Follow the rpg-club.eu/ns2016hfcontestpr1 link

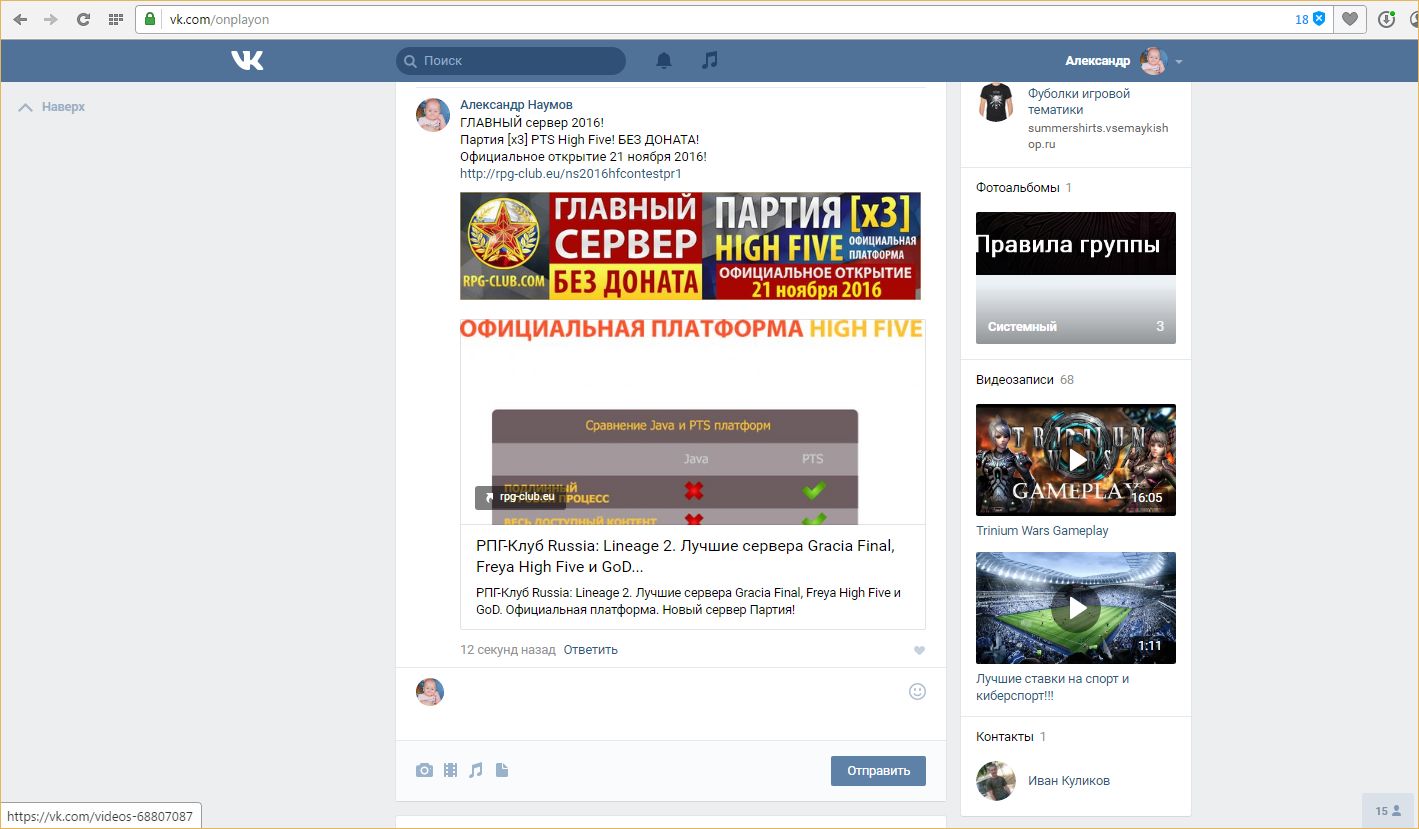pyautogui.click(x=571, y=174)
